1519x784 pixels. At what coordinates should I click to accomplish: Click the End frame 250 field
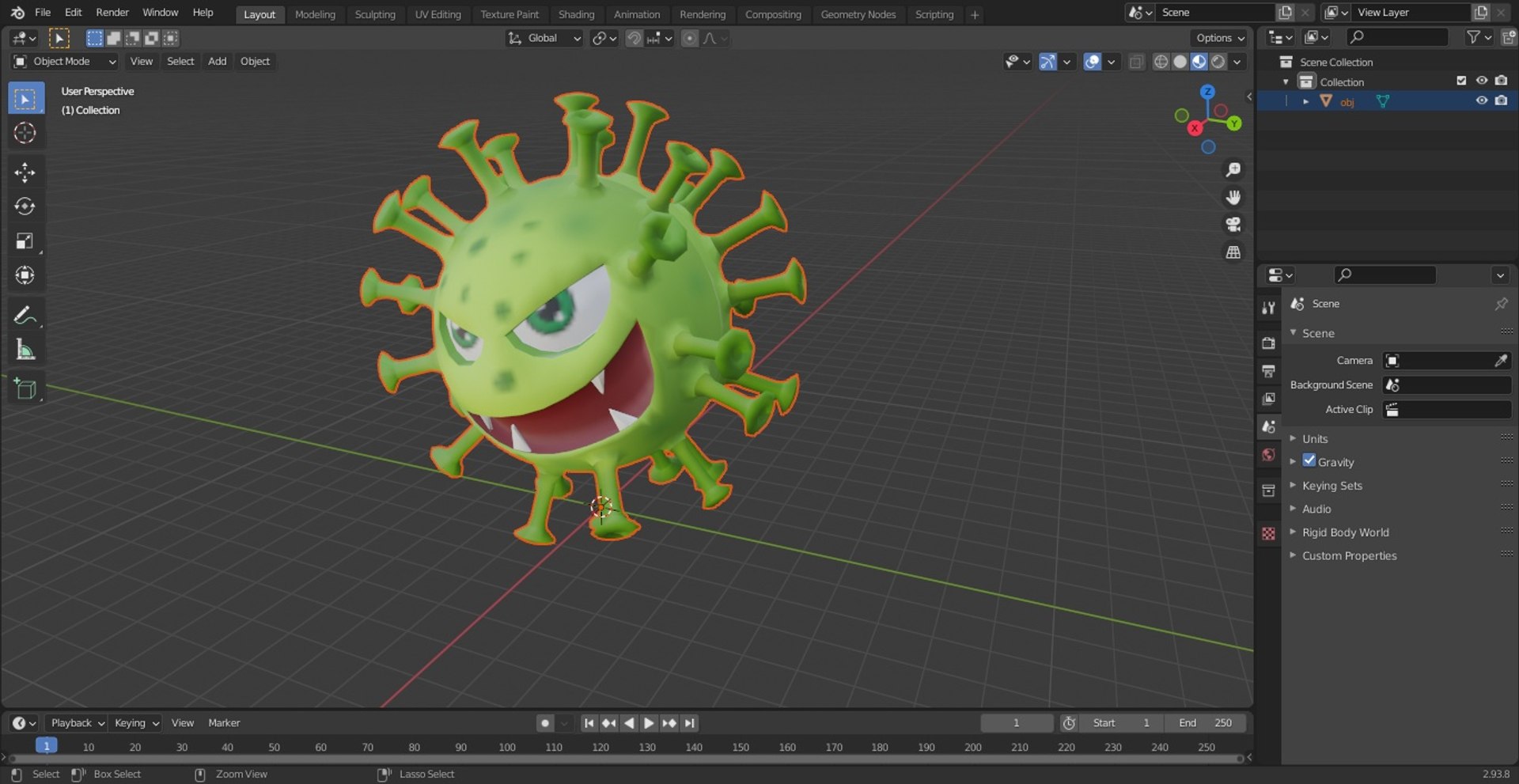click(x=1206, y=723)
